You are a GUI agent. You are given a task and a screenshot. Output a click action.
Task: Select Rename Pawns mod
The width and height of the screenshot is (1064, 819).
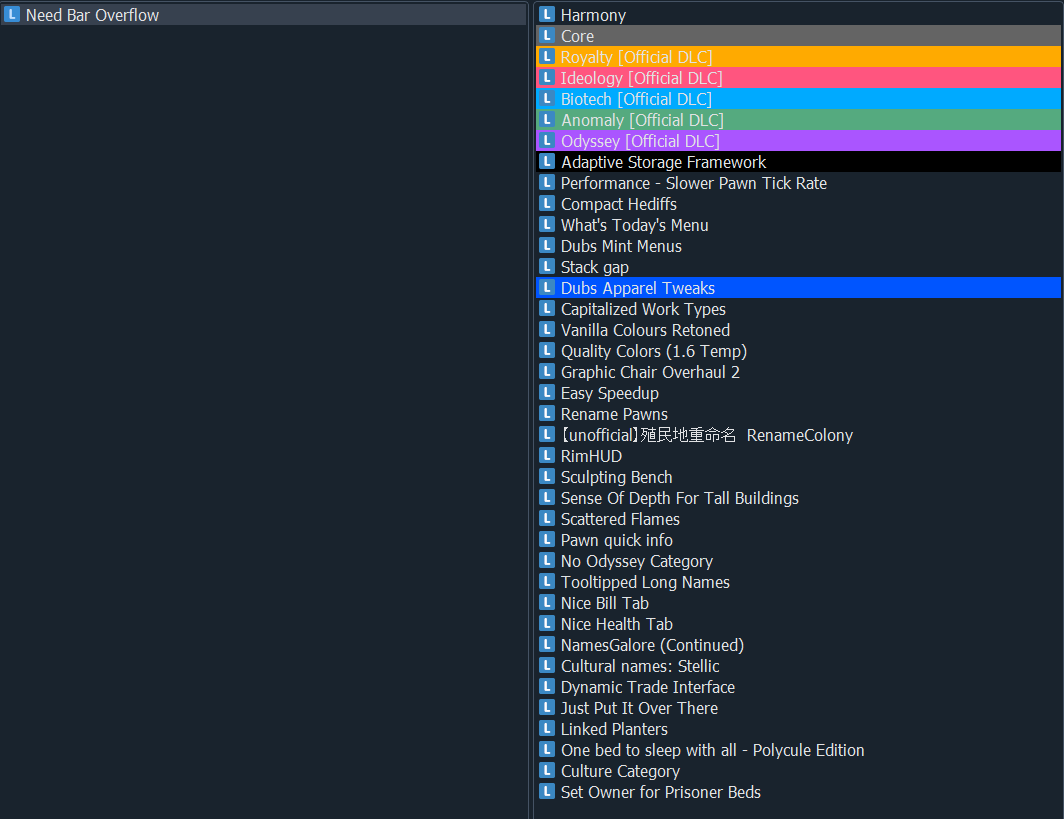pos(799,415)
